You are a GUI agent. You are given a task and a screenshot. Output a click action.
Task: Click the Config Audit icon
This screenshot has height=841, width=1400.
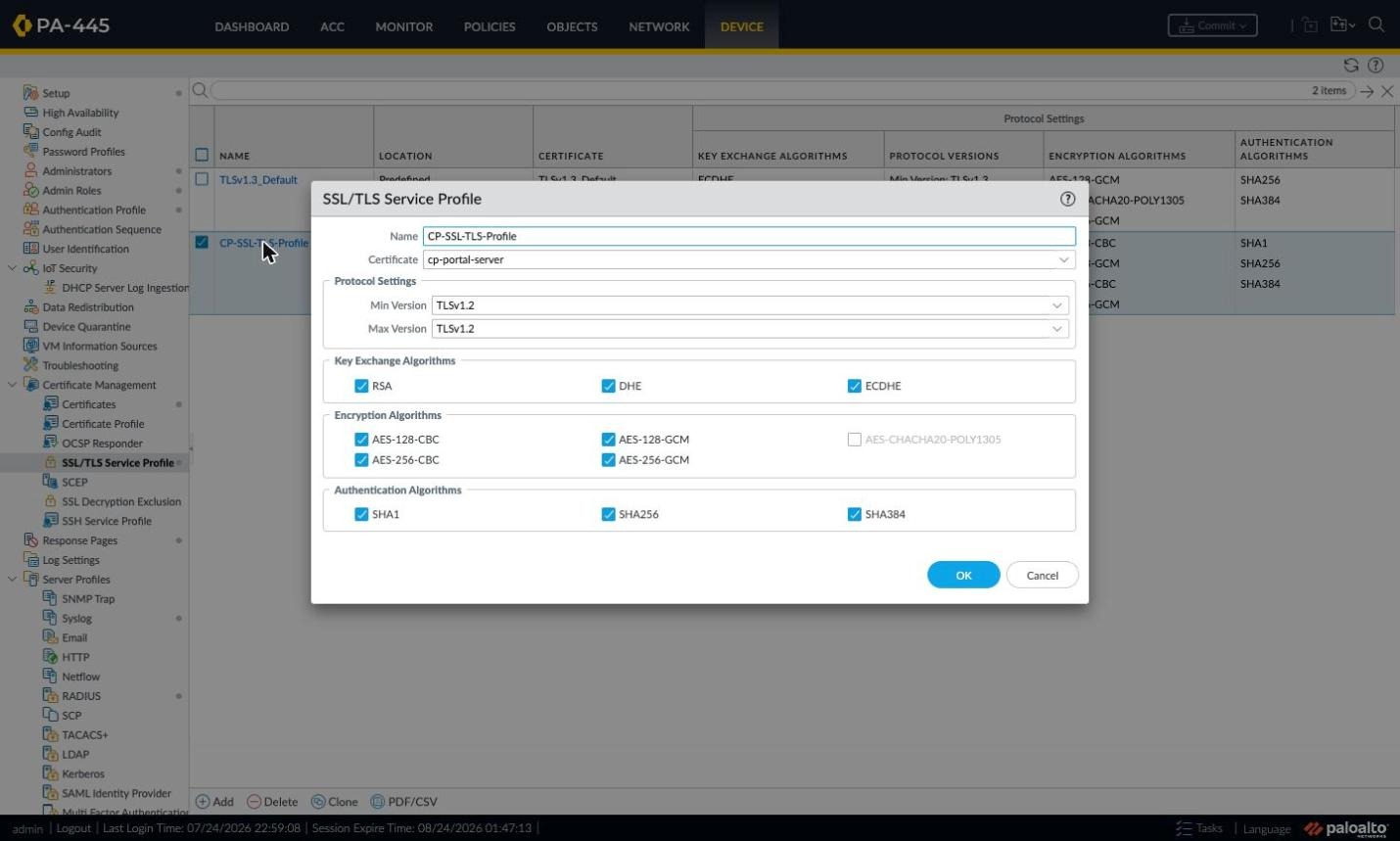pyautogui.click(x=30, y=132)
